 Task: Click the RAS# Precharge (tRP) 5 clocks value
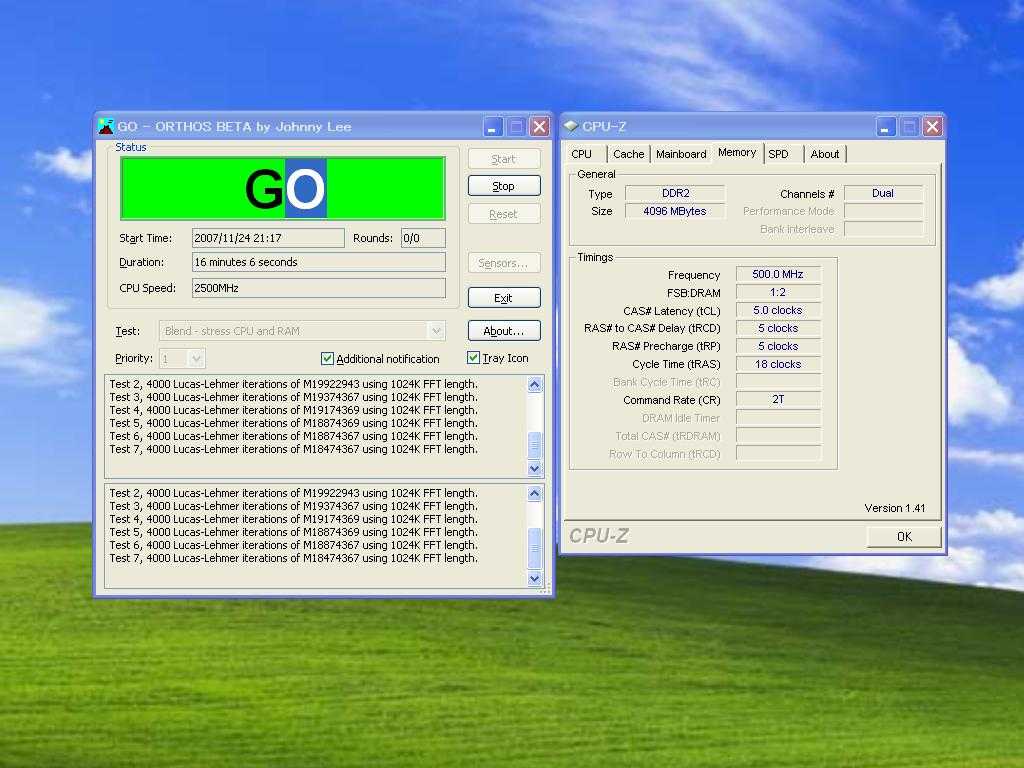tap(778, 346)
